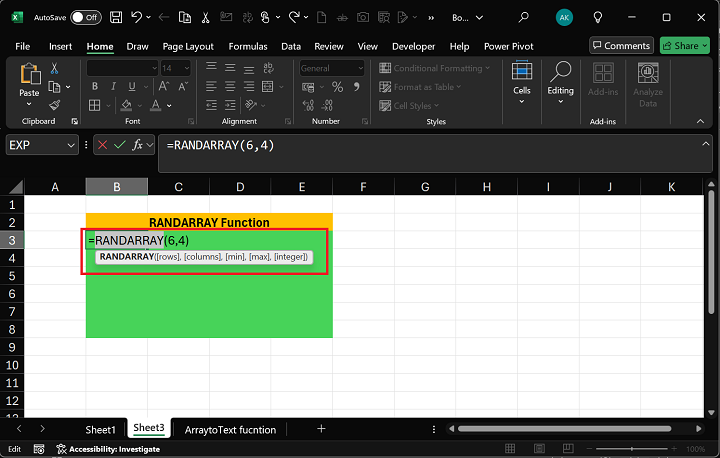Open the AK account avatar
720x458 pixels.
(564, 17)
